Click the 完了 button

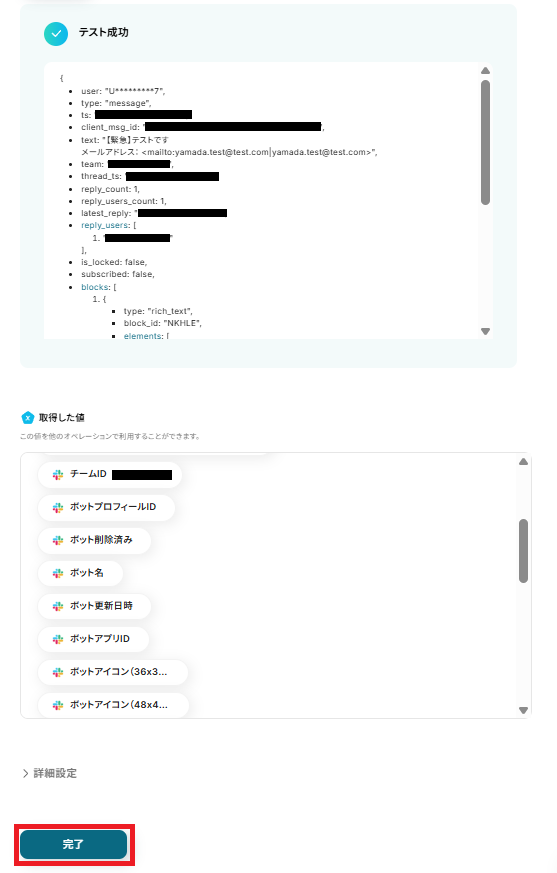74,844
